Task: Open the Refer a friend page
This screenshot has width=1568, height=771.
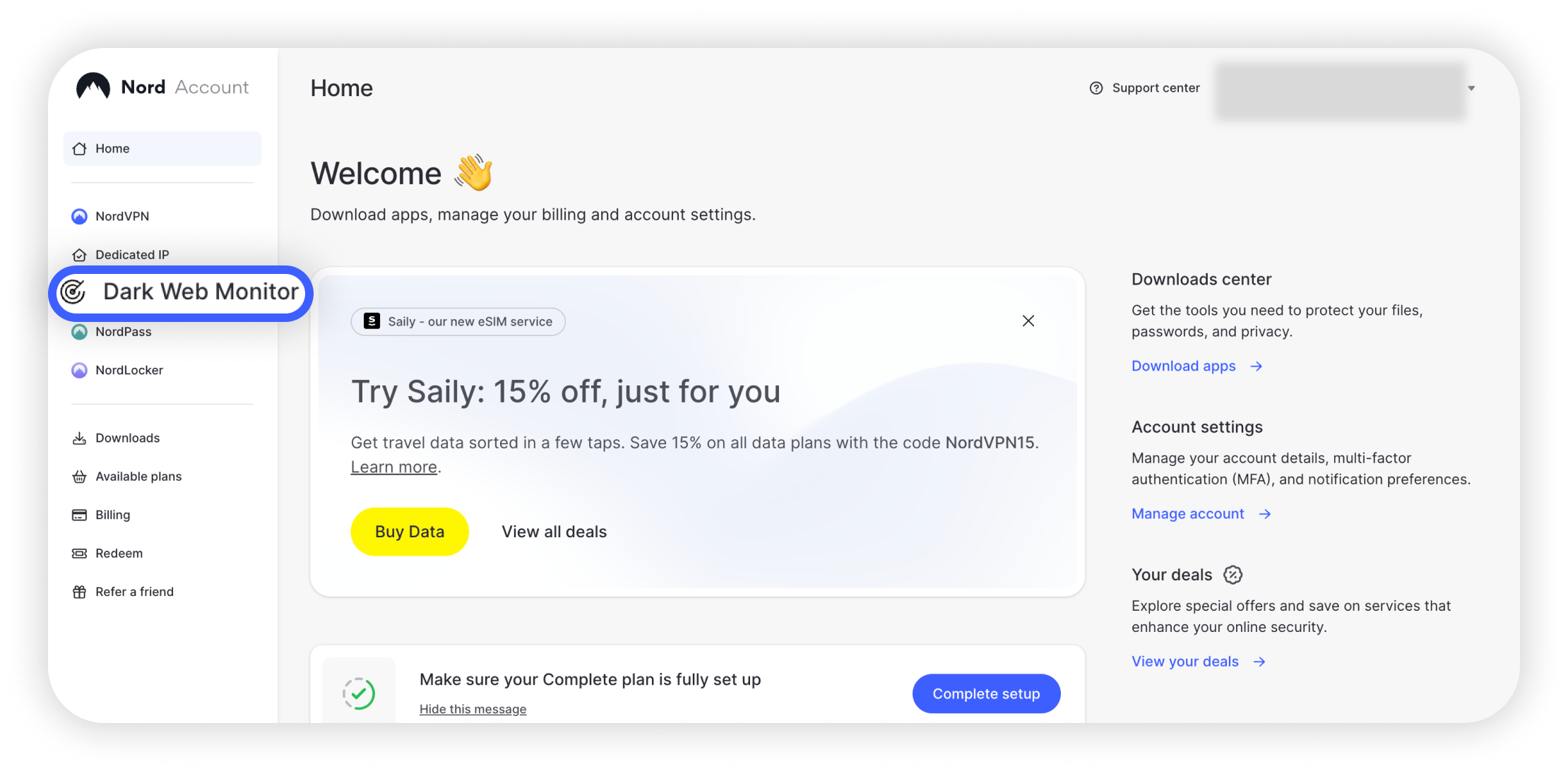Action: [134, 592]
